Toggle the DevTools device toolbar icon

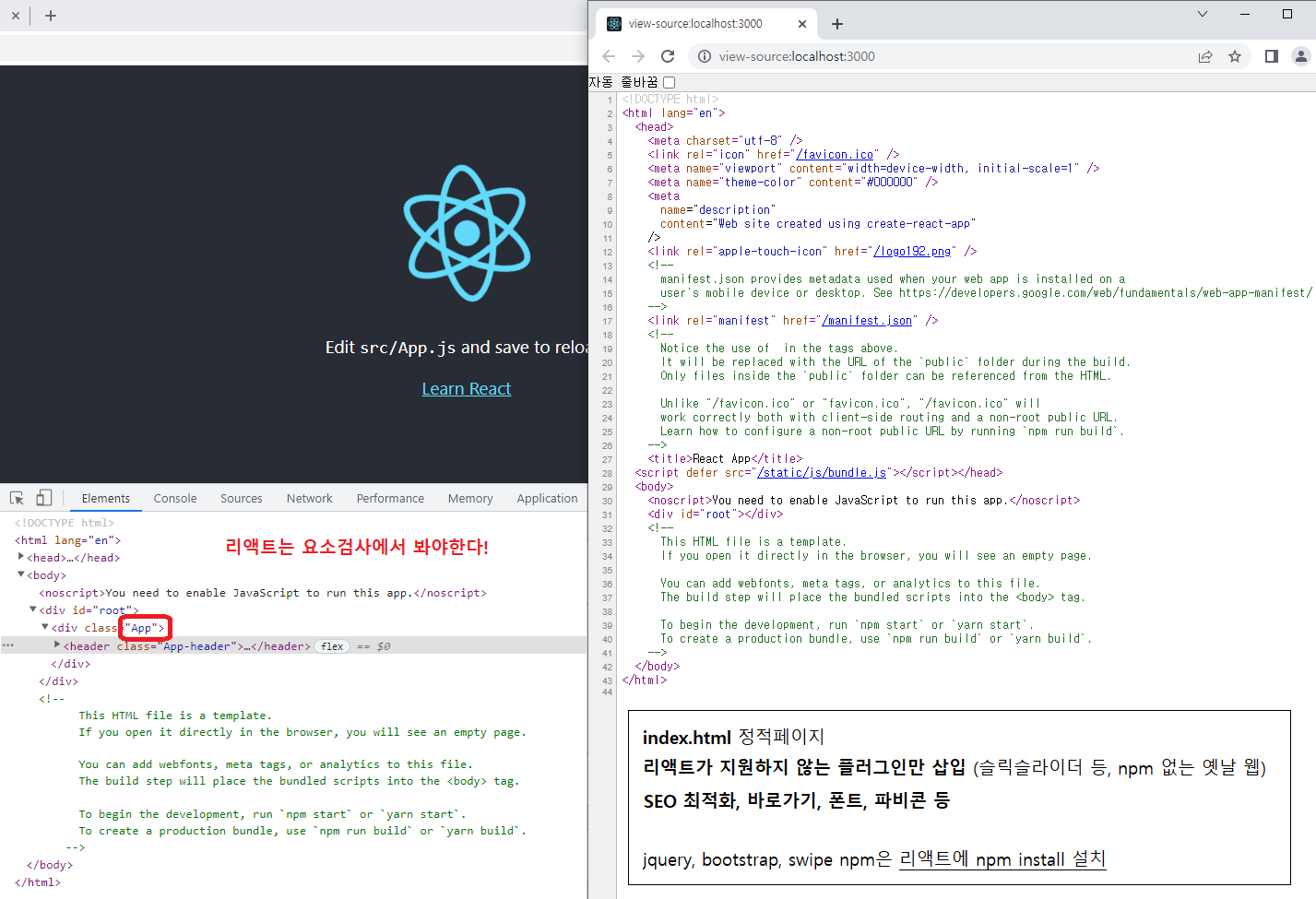tap(43, 498)
